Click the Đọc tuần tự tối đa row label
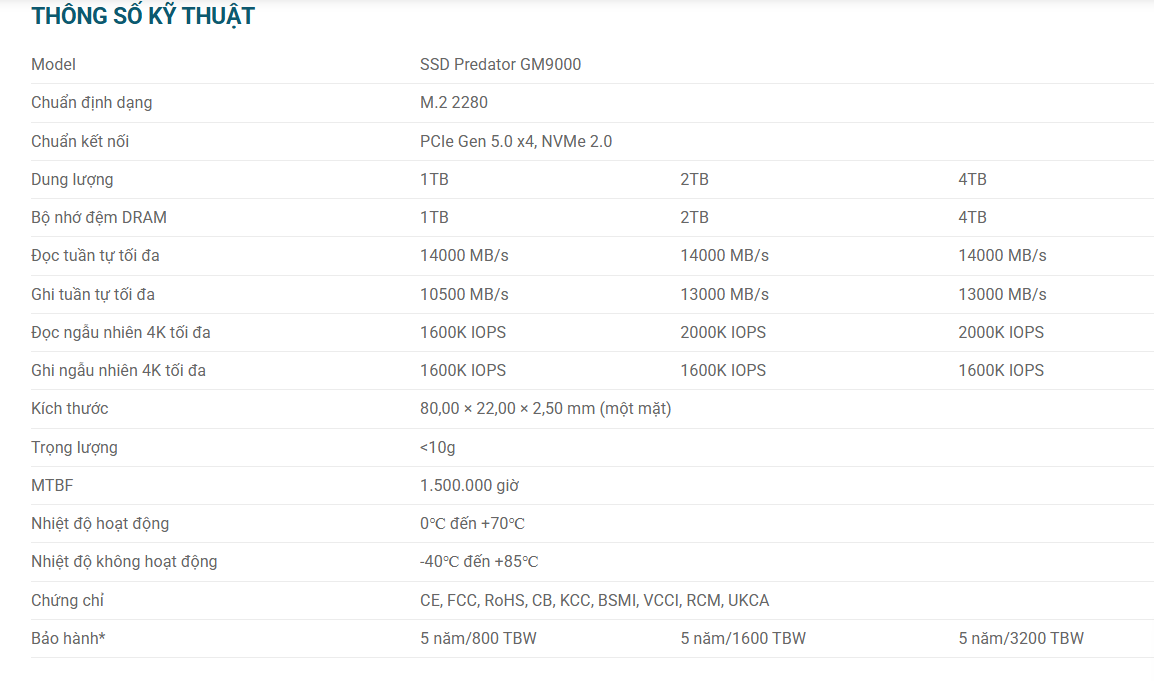Image resolution: width=1154 pixels, height=681 pixels. click(95, 255)
